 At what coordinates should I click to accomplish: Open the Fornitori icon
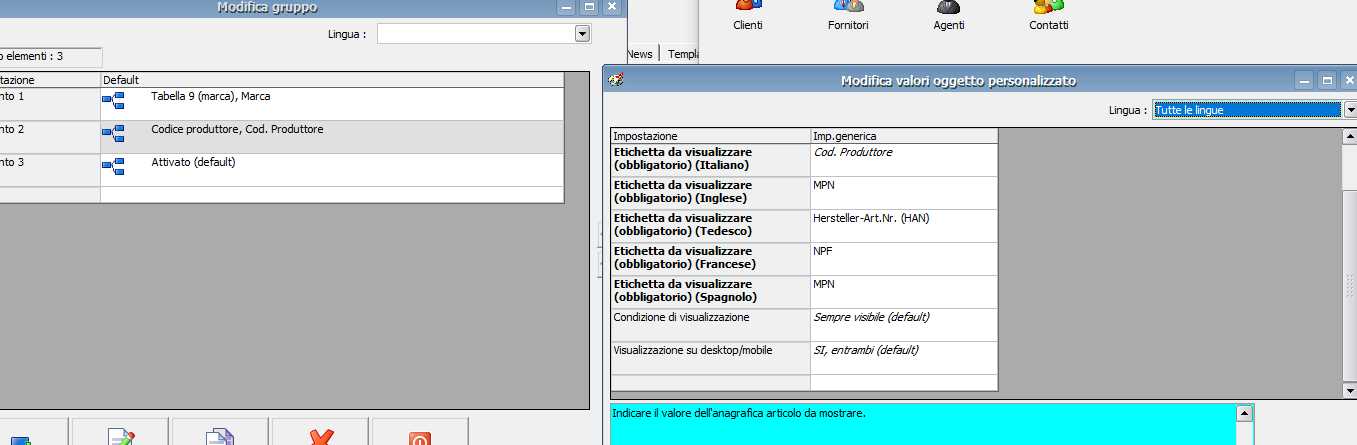pos(848,15)
